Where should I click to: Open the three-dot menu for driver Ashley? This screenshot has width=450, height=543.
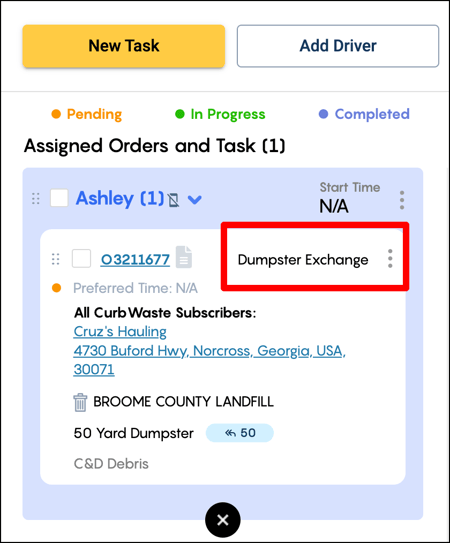pos(402,200)
